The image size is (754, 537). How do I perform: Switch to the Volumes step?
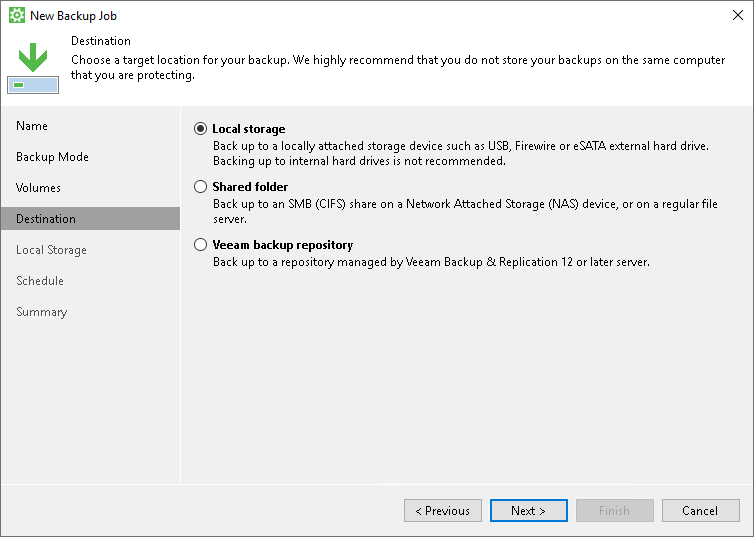point(38,188)
